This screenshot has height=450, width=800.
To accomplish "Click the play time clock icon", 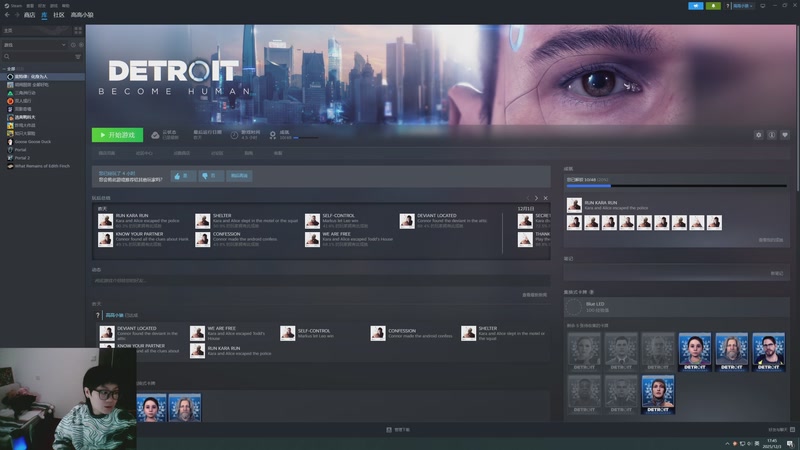I will (x=234, y=135).
